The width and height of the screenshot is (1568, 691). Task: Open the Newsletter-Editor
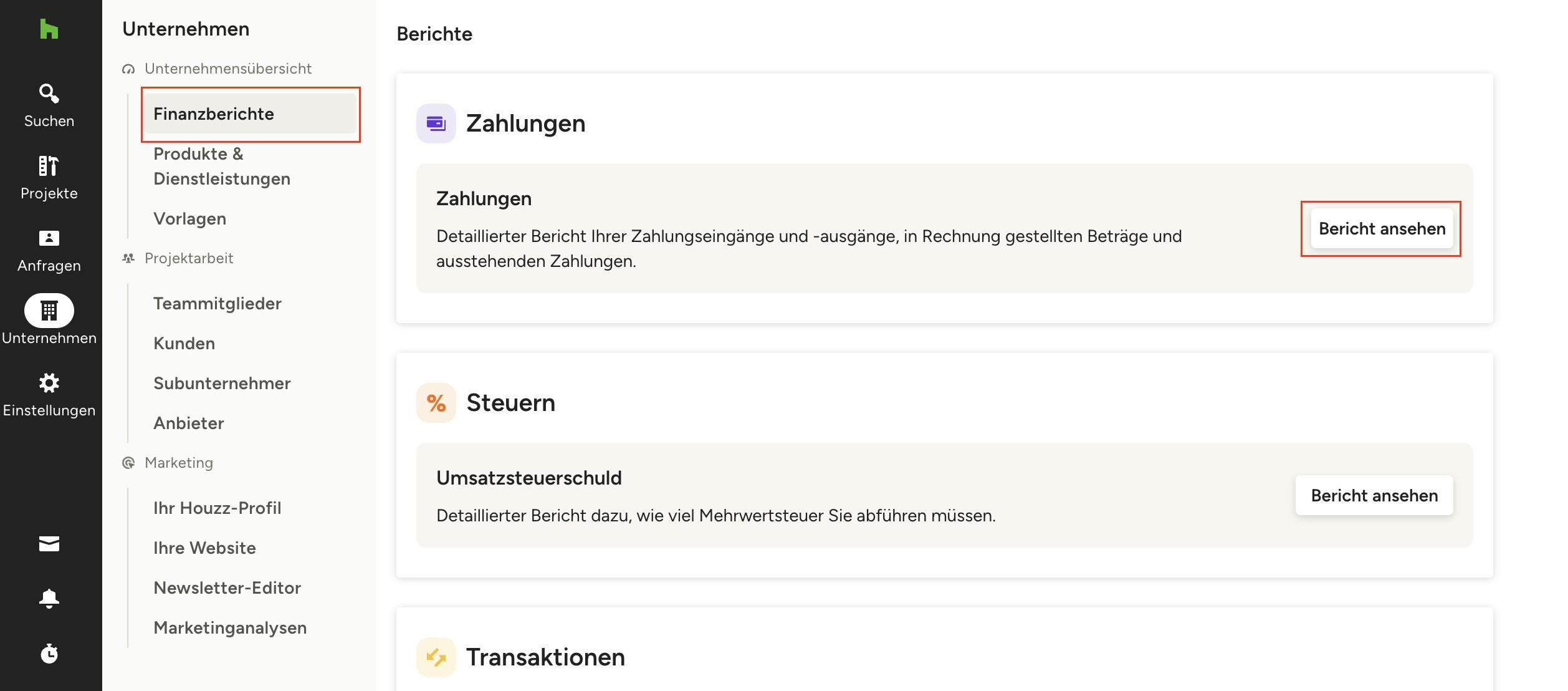227,588
